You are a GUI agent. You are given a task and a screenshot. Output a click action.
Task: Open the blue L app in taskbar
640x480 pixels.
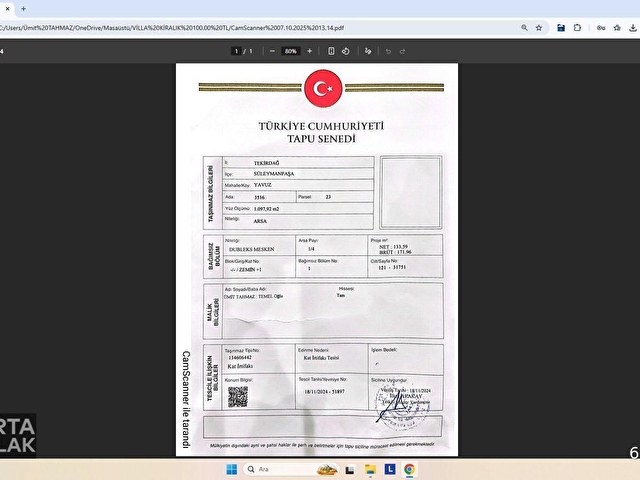coord(390,469)
